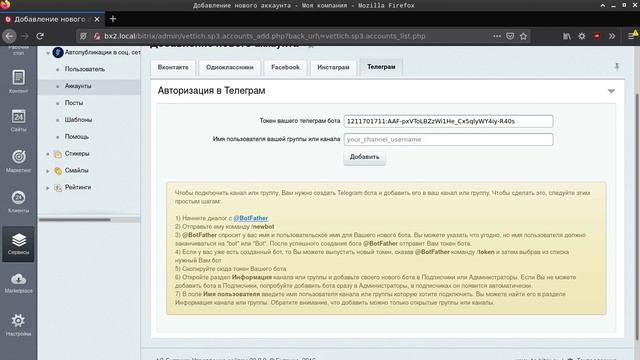
Task: Switch to the Вконтакте tab
Action: pos(173,67)
